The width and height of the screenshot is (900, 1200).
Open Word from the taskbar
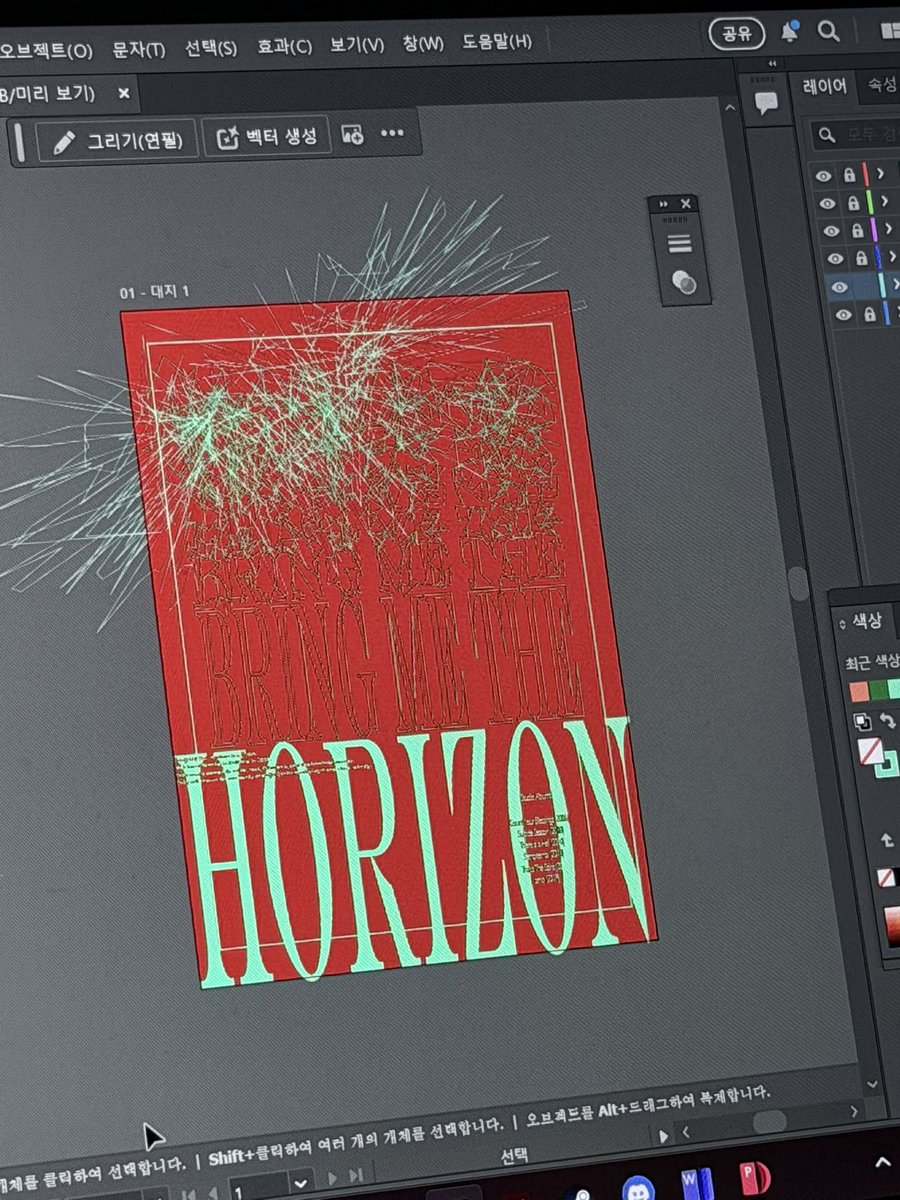(697, 1183)
